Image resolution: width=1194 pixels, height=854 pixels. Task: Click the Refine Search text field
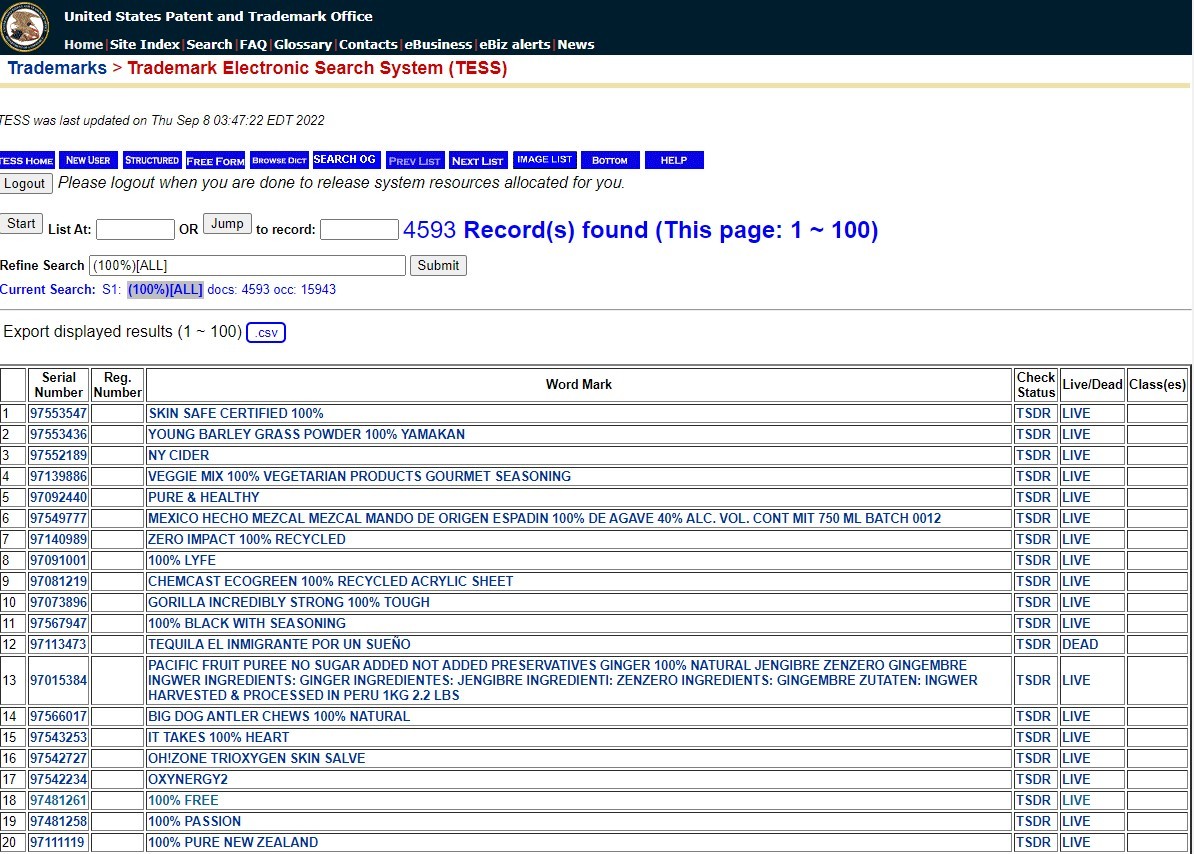pyautogui.click(x=247, y=266)
